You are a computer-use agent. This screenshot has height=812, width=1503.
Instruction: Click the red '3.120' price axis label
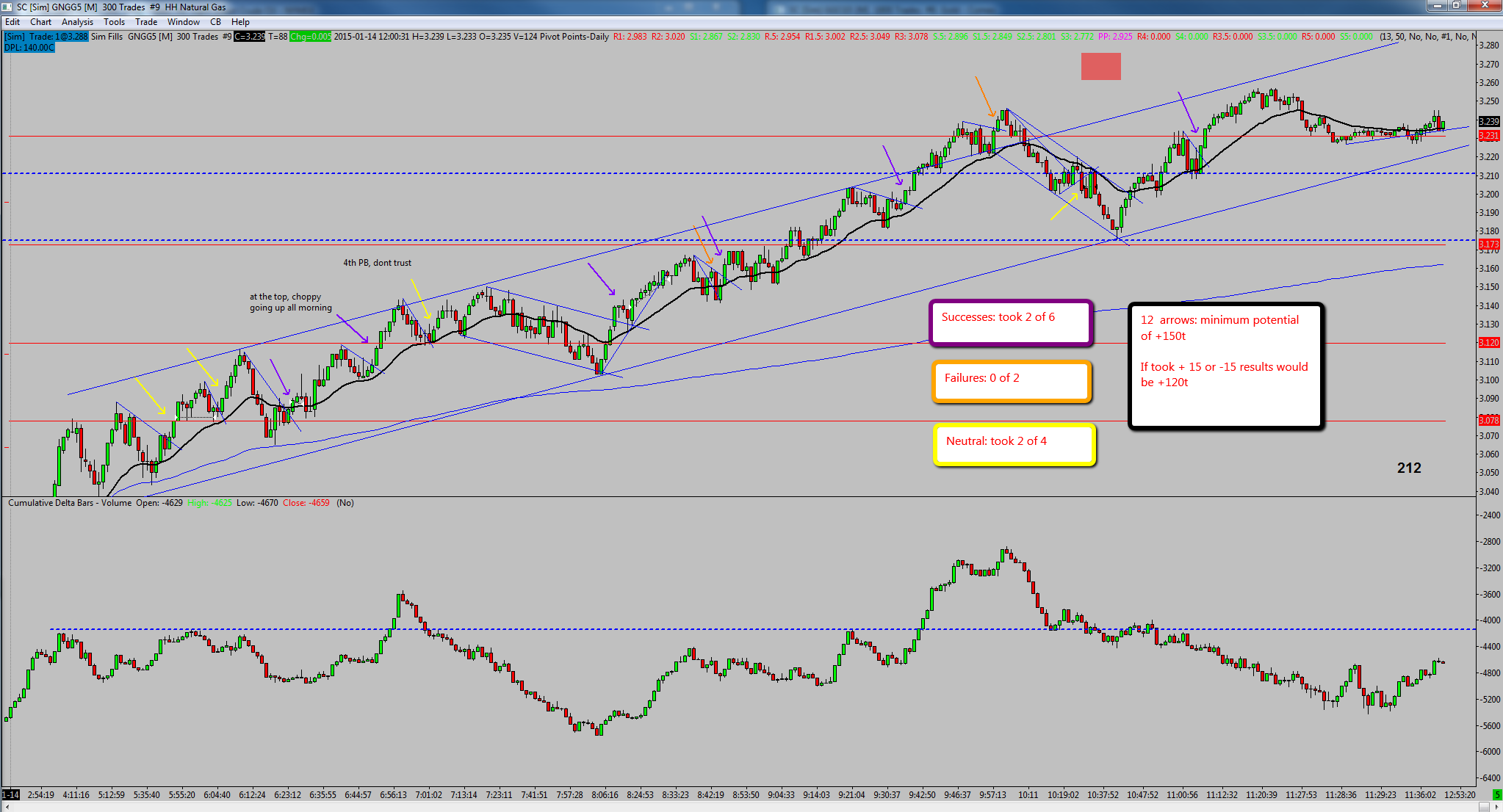pos(1489,343)
